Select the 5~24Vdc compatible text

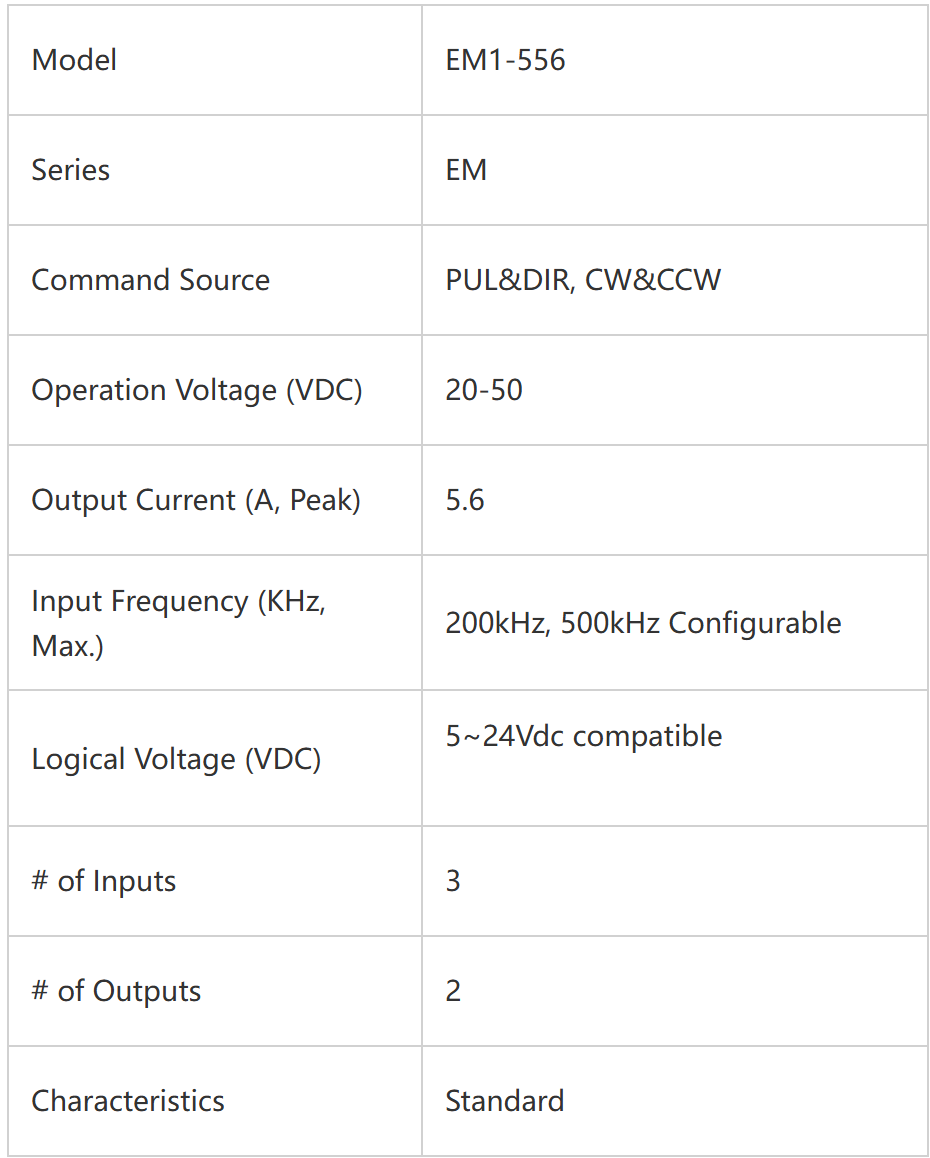click(584, 736)
